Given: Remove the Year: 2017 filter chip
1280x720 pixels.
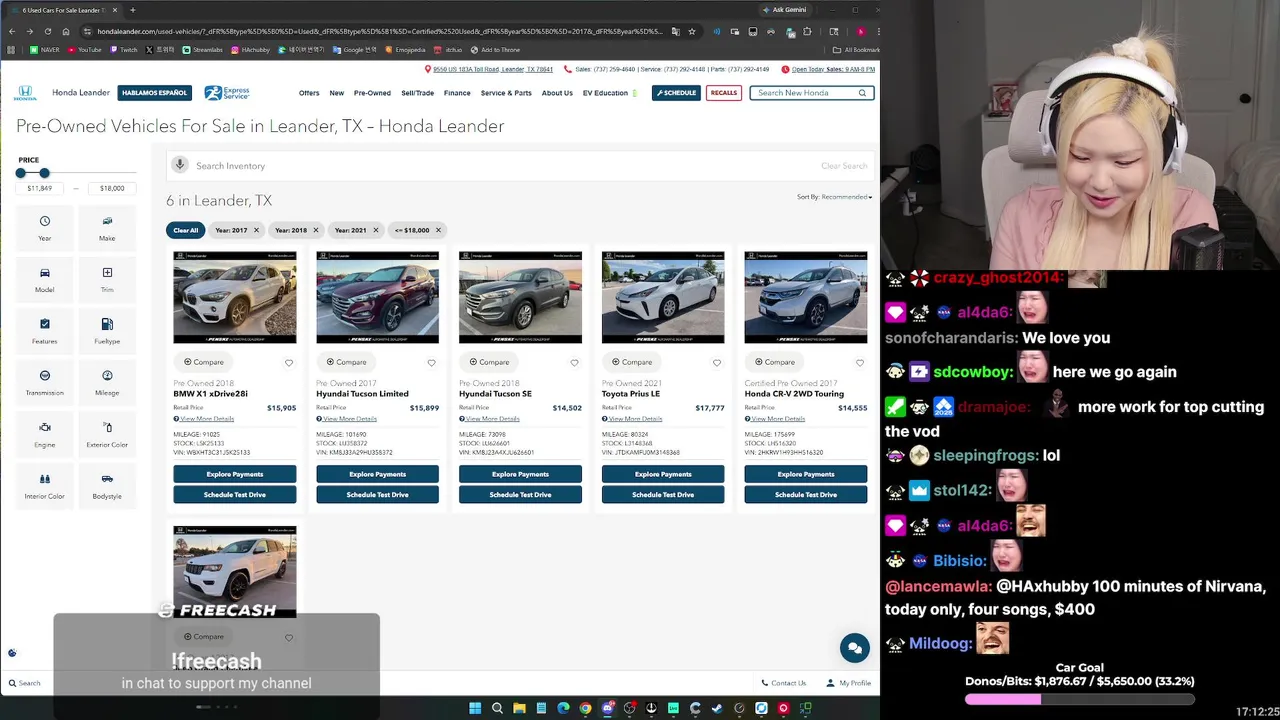Looking at the screenshot, I should [256, 230].
